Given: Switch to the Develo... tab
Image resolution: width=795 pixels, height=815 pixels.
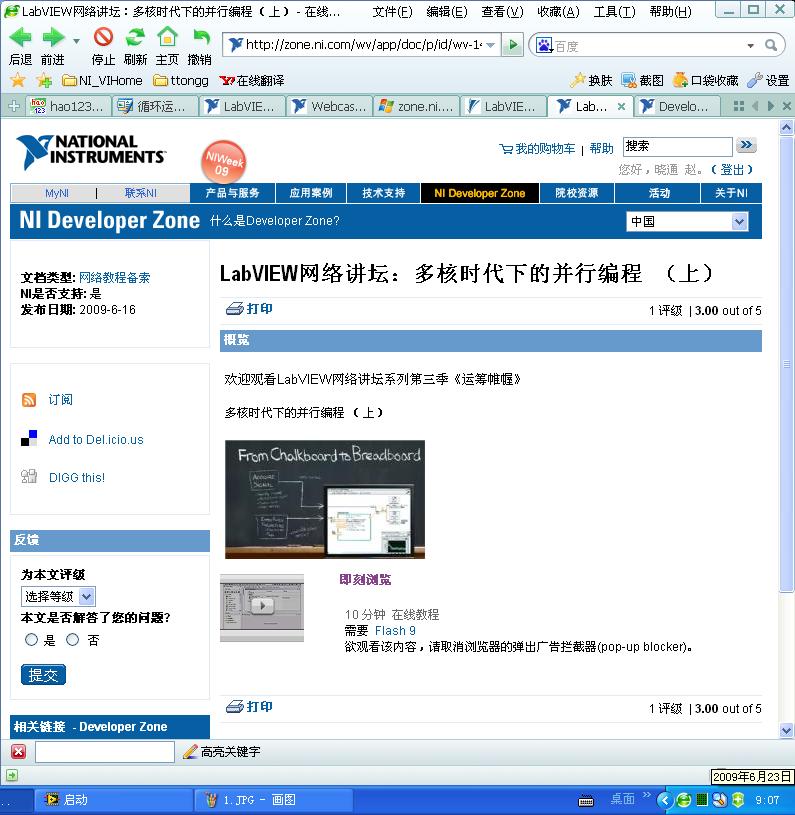Looking at the screenshot, I should (678, 107).
